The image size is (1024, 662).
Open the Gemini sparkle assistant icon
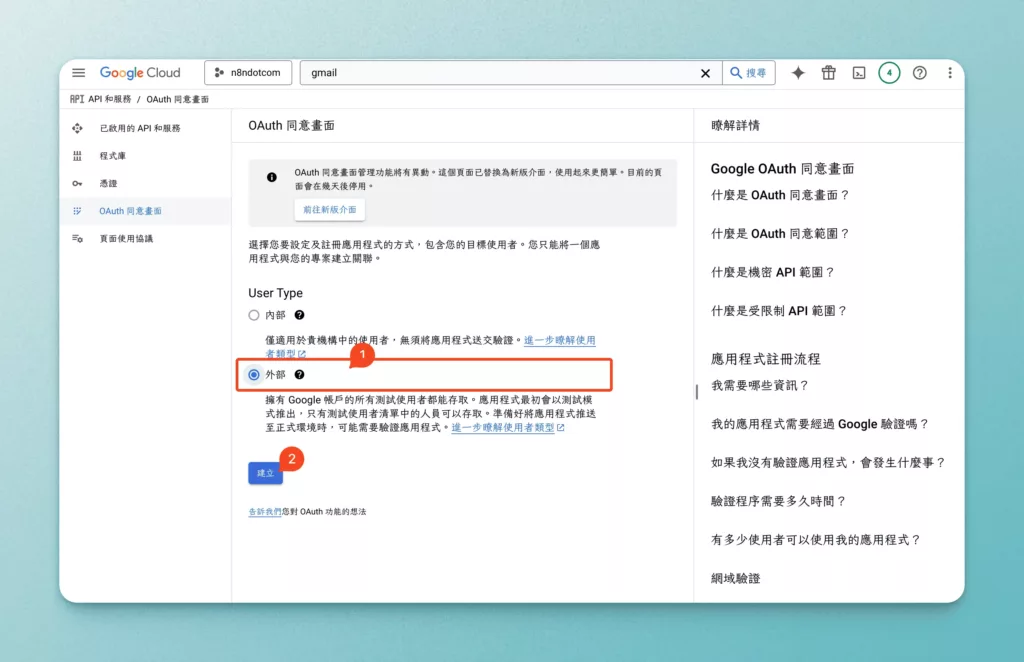798,72
